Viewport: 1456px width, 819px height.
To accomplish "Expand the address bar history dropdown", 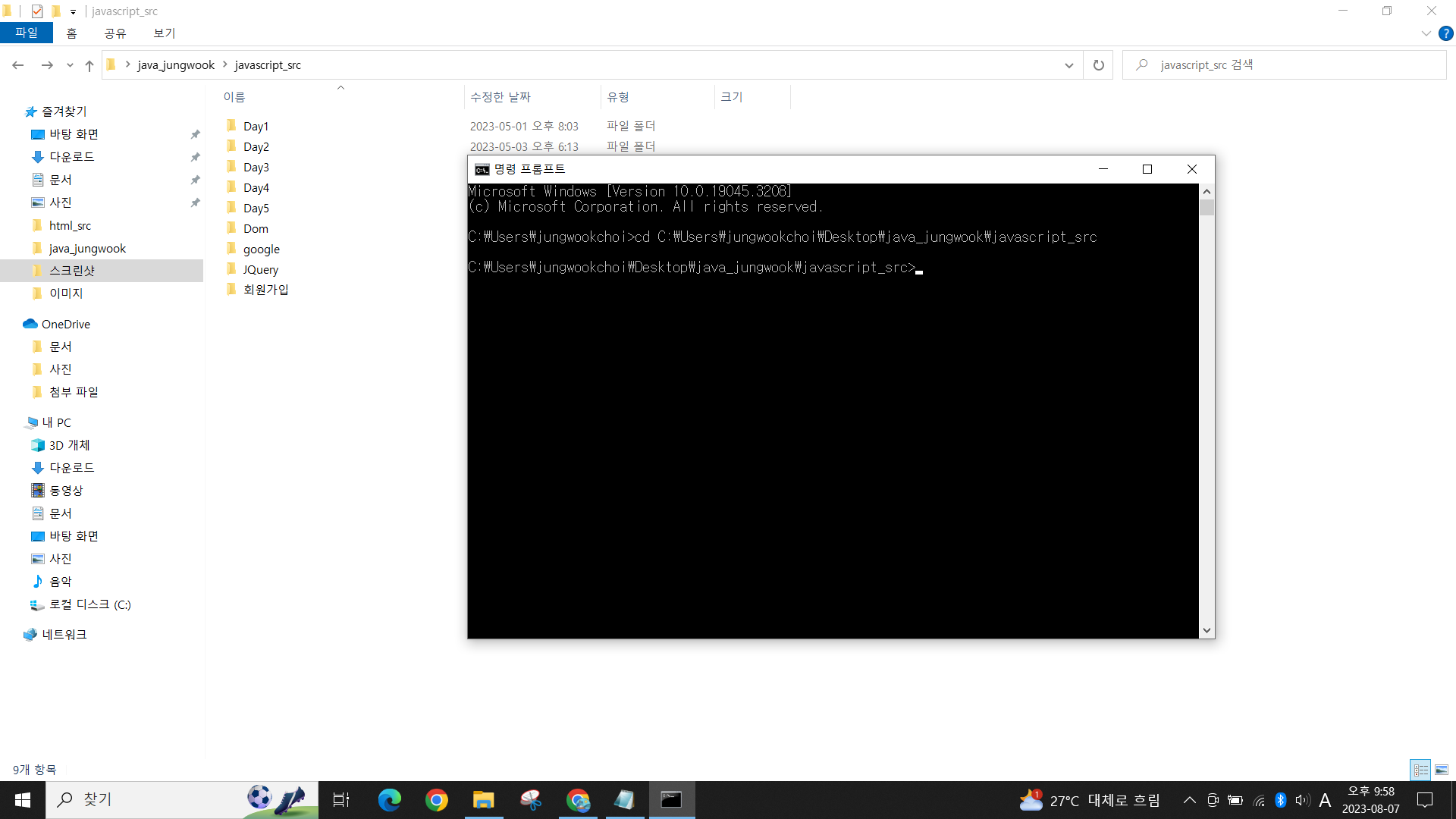I will tap(1069, 65).
